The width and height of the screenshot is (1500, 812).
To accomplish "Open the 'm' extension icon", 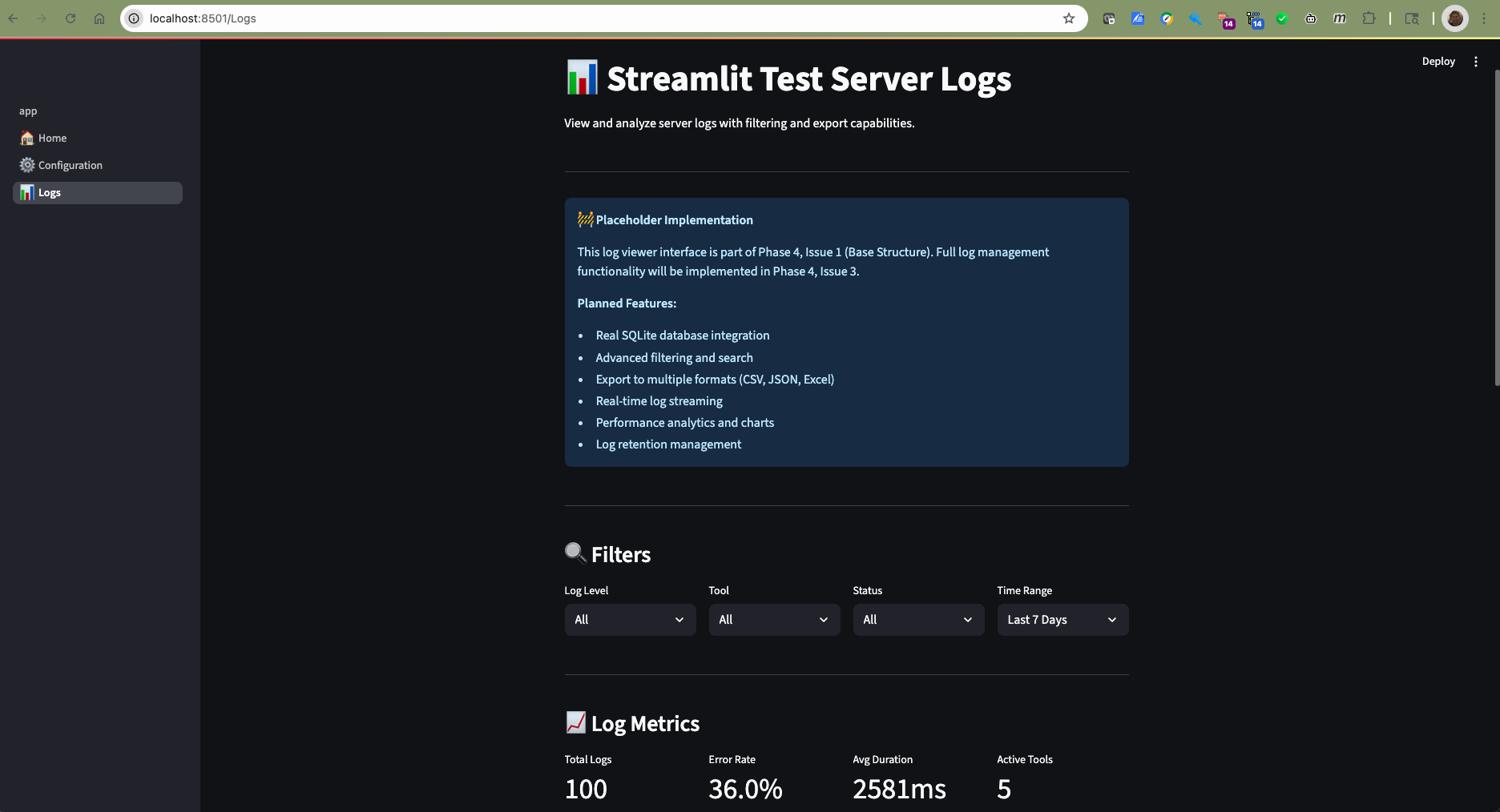I will click(1340, 18).
